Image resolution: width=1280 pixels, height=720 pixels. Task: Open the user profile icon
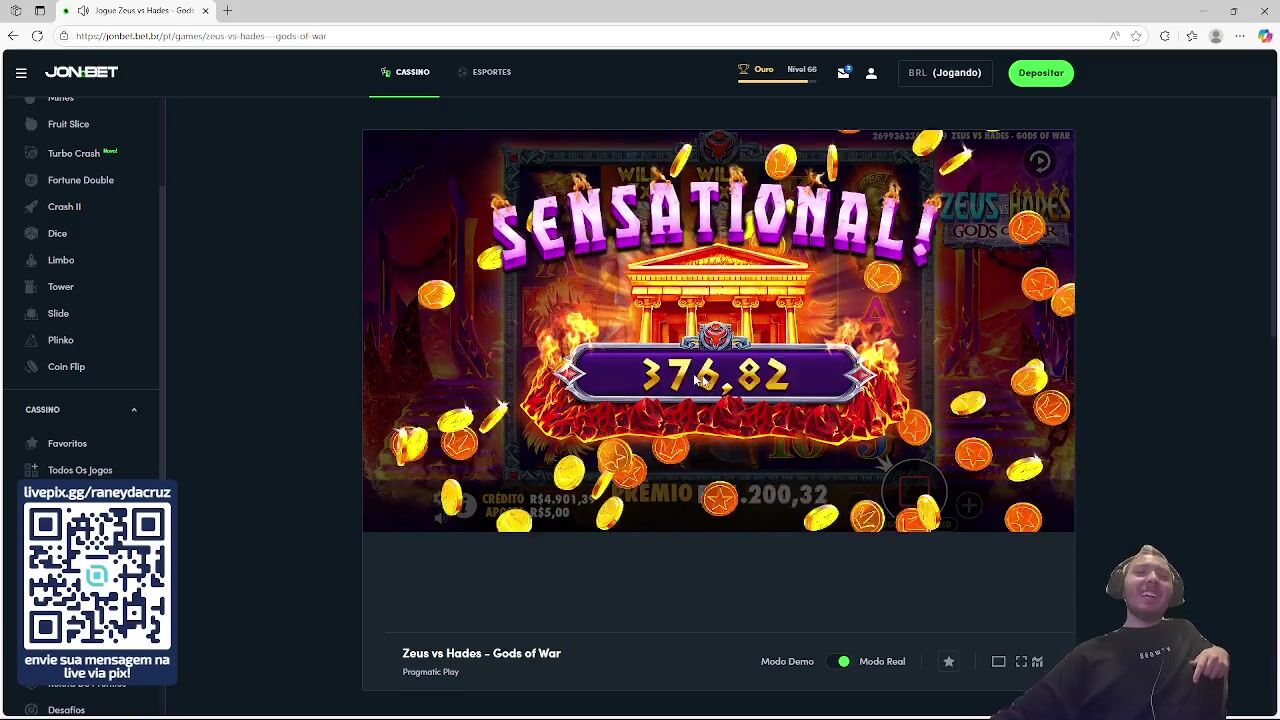coord(871,73)
